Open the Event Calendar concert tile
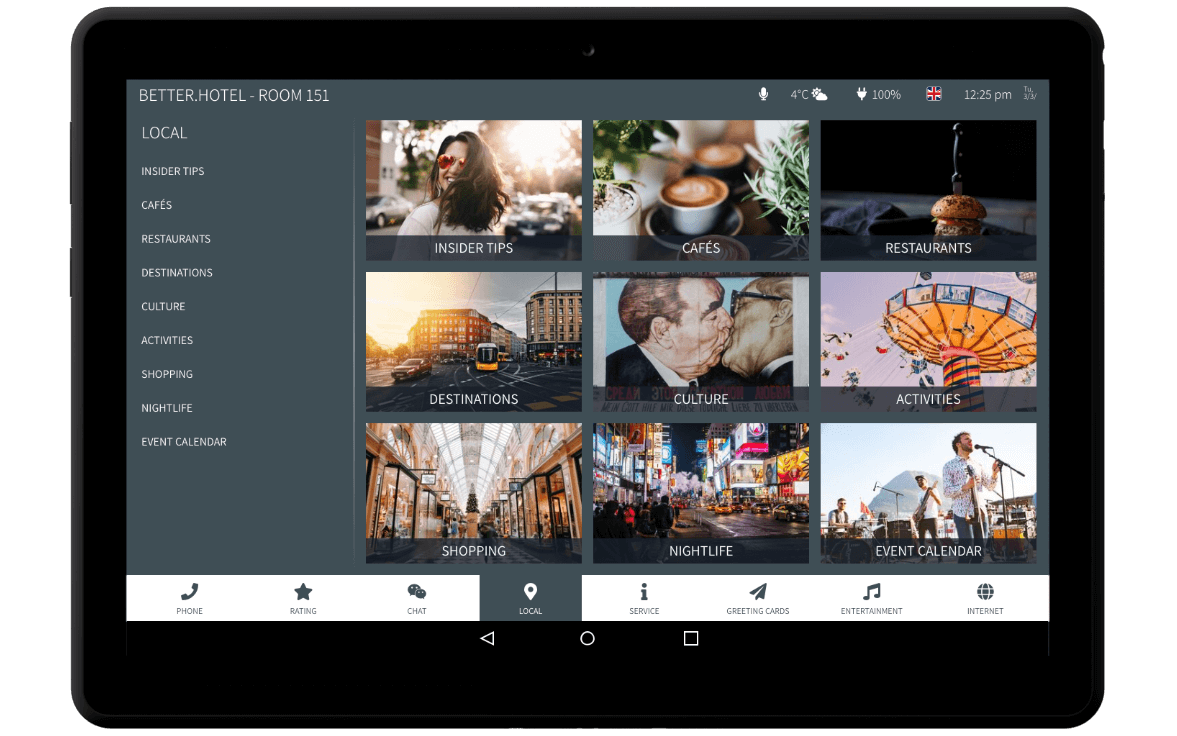This screenshot has width=1177, height=736. 929,493
